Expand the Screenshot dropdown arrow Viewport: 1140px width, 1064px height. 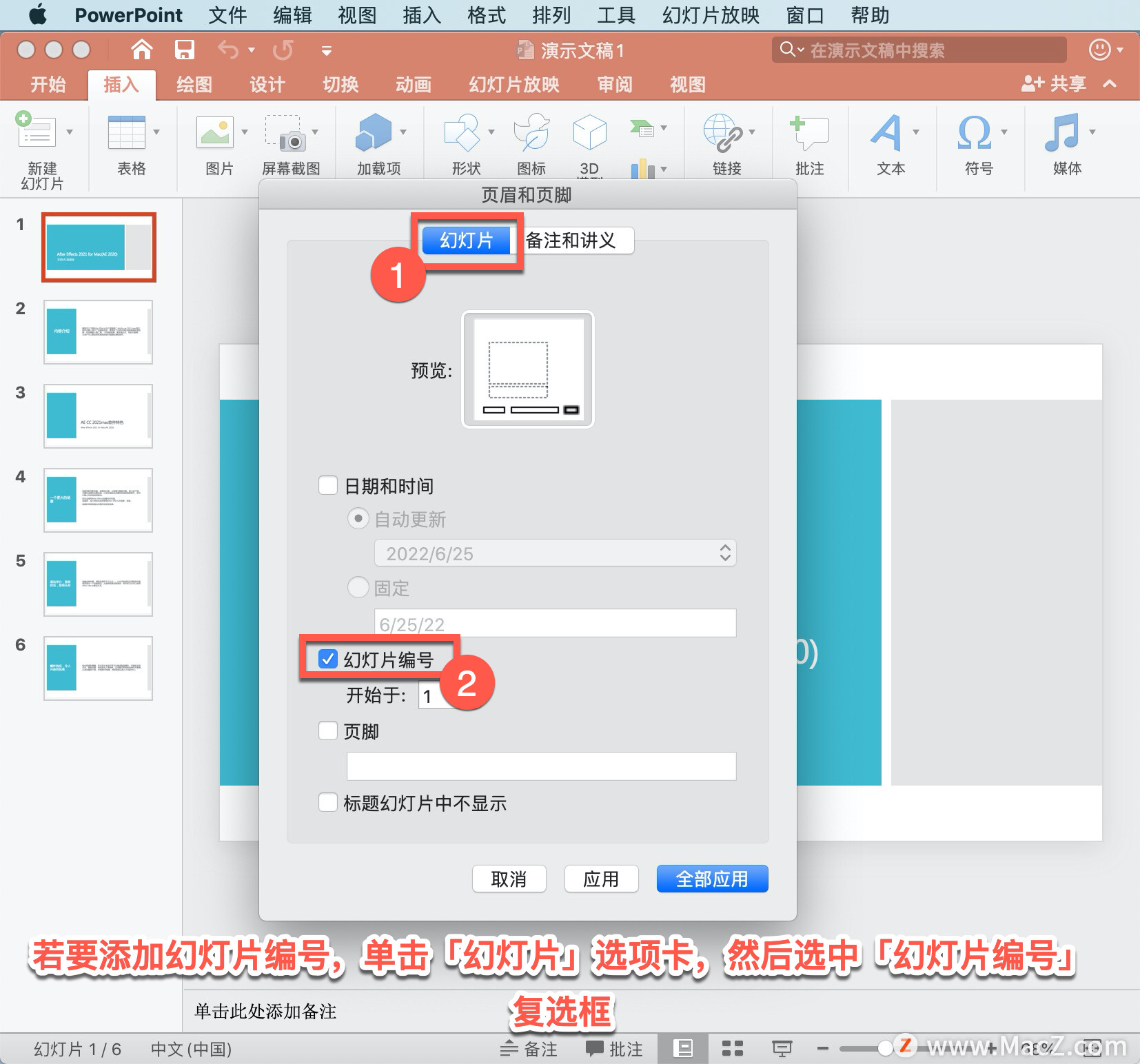pyautogui.click(x=315, y=132)
